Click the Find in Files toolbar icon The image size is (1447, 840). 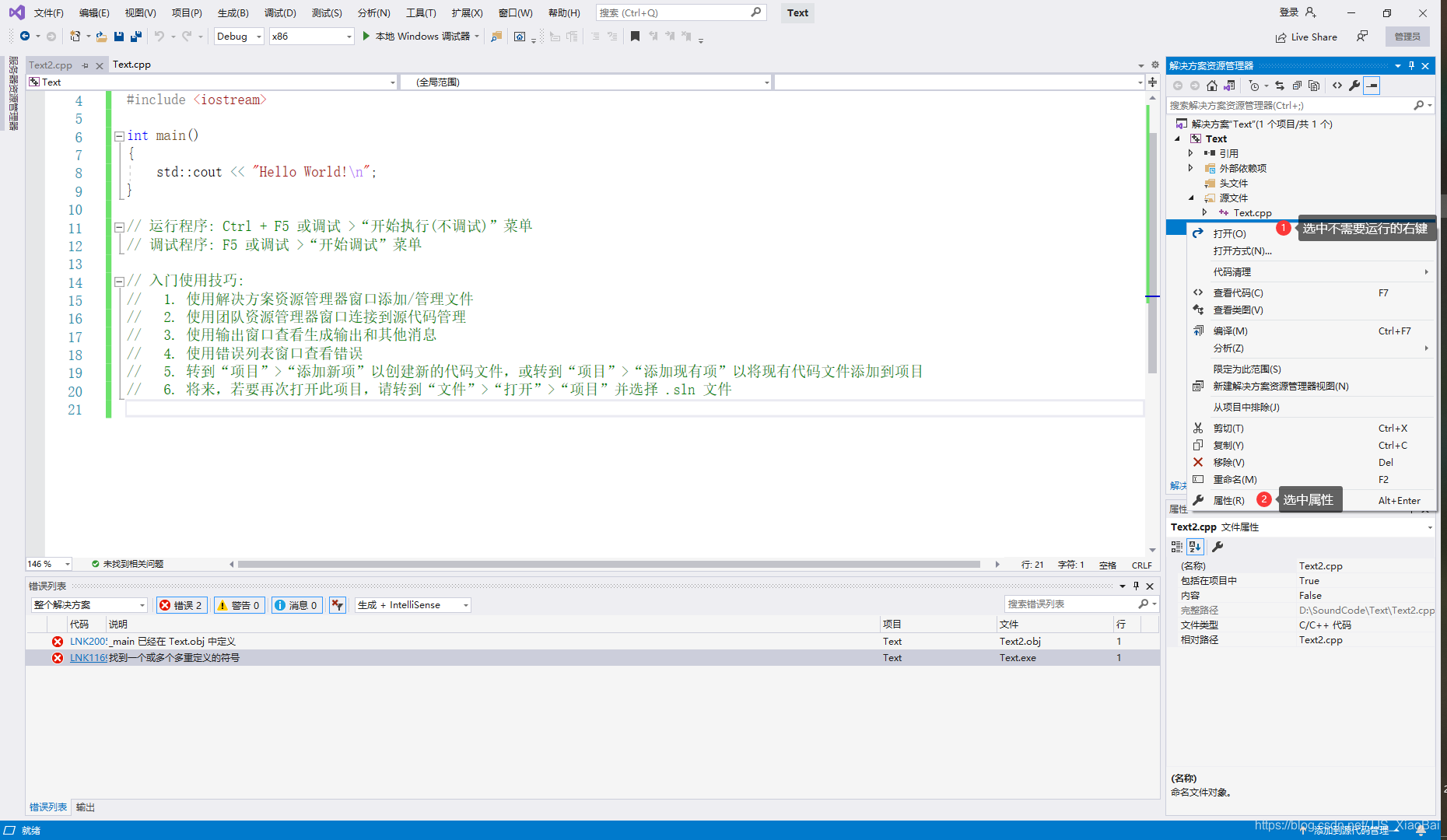coord(496,37)
